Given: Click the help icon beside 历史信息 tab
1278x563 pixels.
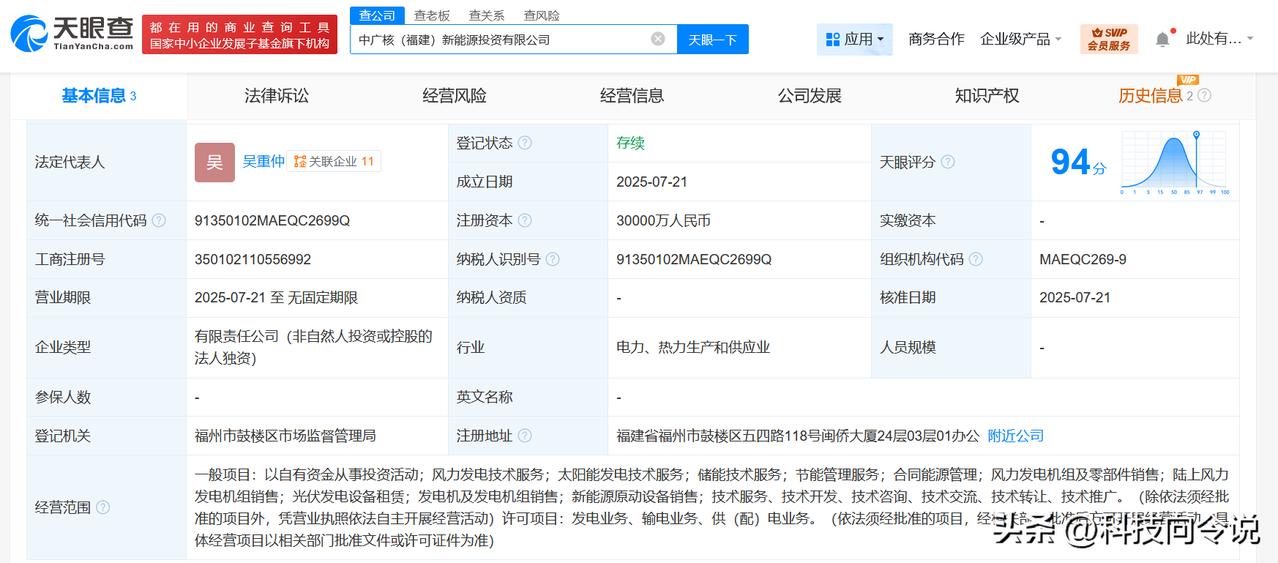Looking at the screenshot, I should [x=1204, y=96].
